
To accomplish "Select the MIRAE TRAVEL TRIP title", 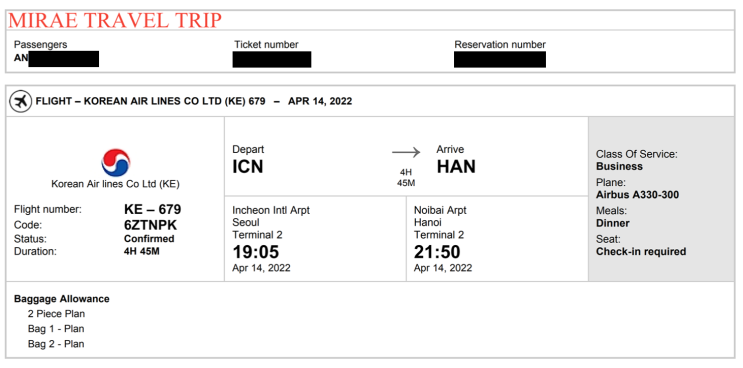I will tap(115, 20).
